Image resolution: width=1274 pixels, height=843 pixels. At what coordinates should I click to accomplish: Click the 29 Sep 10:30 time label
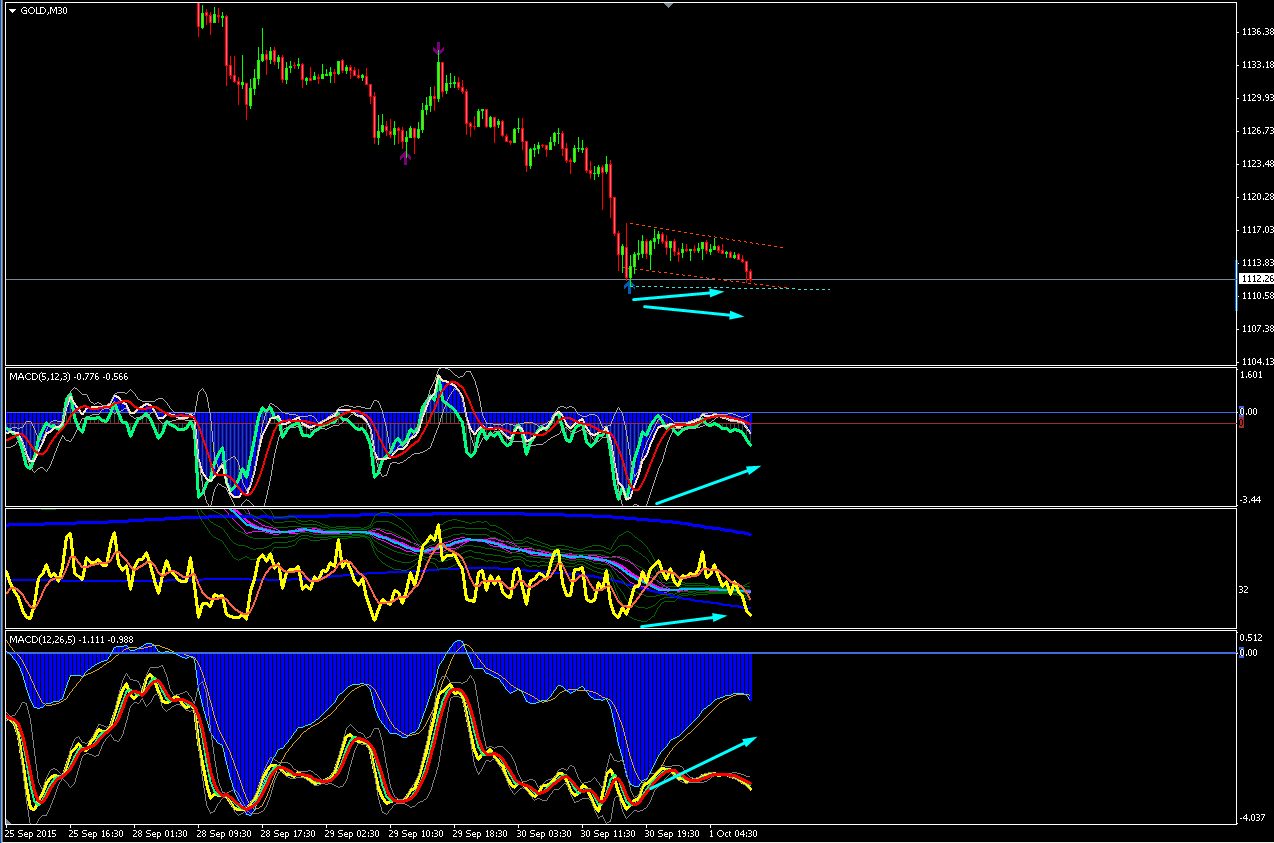click(x=416, y=832)
